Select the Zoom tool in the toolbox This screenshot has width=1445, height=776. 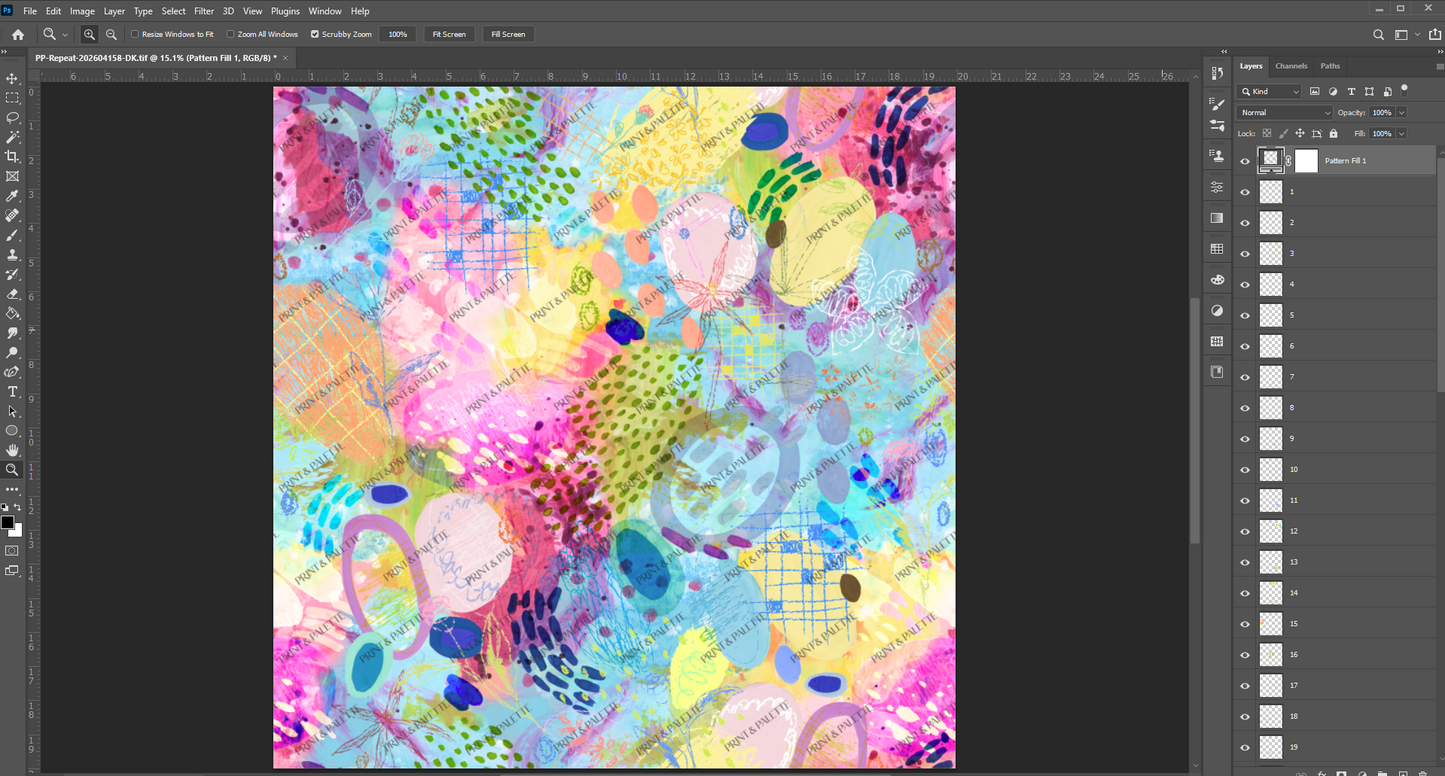pyautogui.click(x=12, y=469)
